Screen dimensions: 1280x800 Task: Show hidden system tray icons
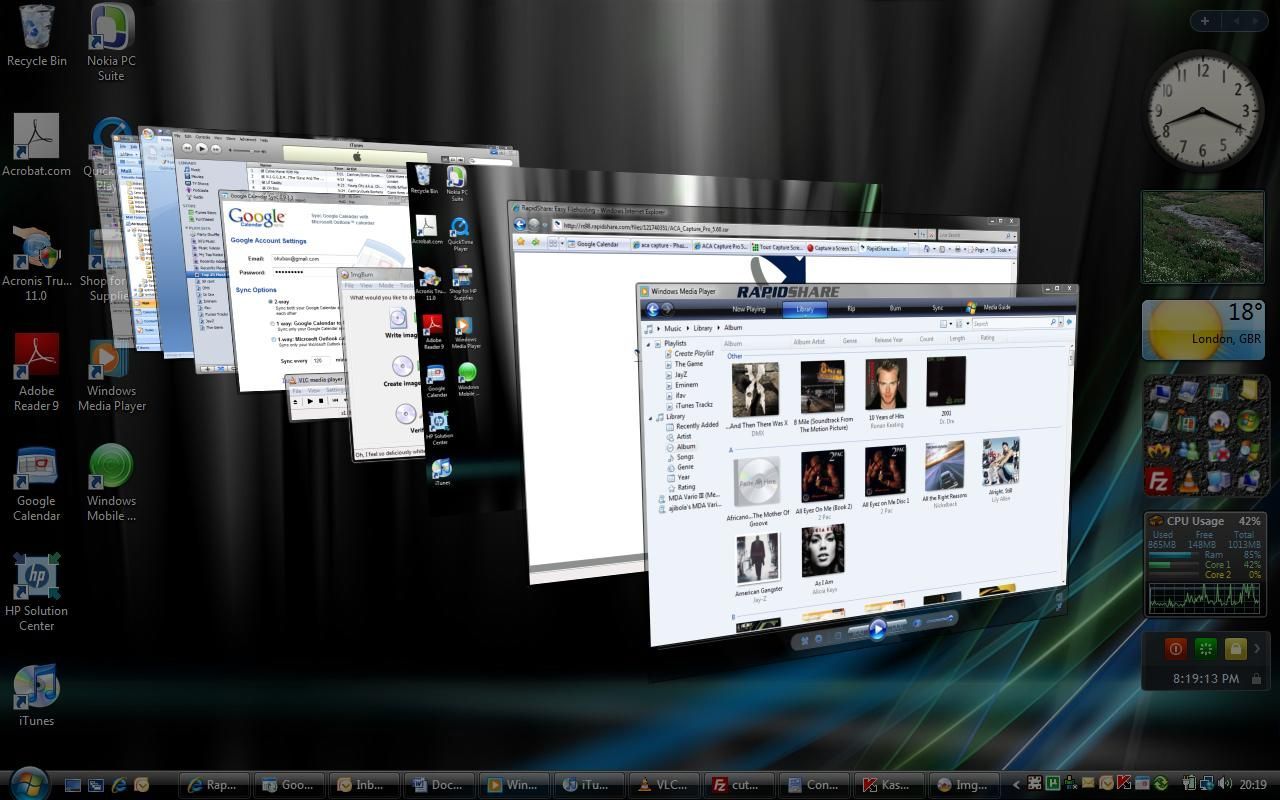(x=1017, y=785)
